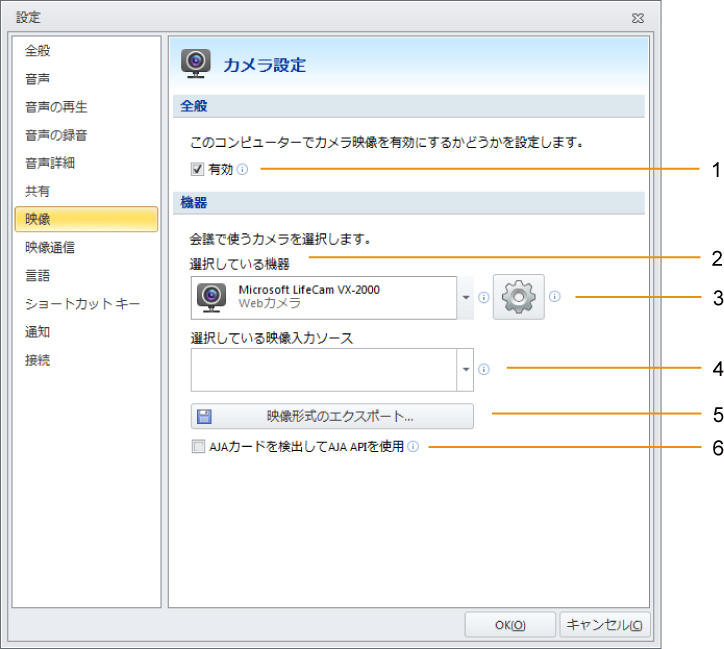
Task: Click the 選択している機器 label
Action: point(240,264)
